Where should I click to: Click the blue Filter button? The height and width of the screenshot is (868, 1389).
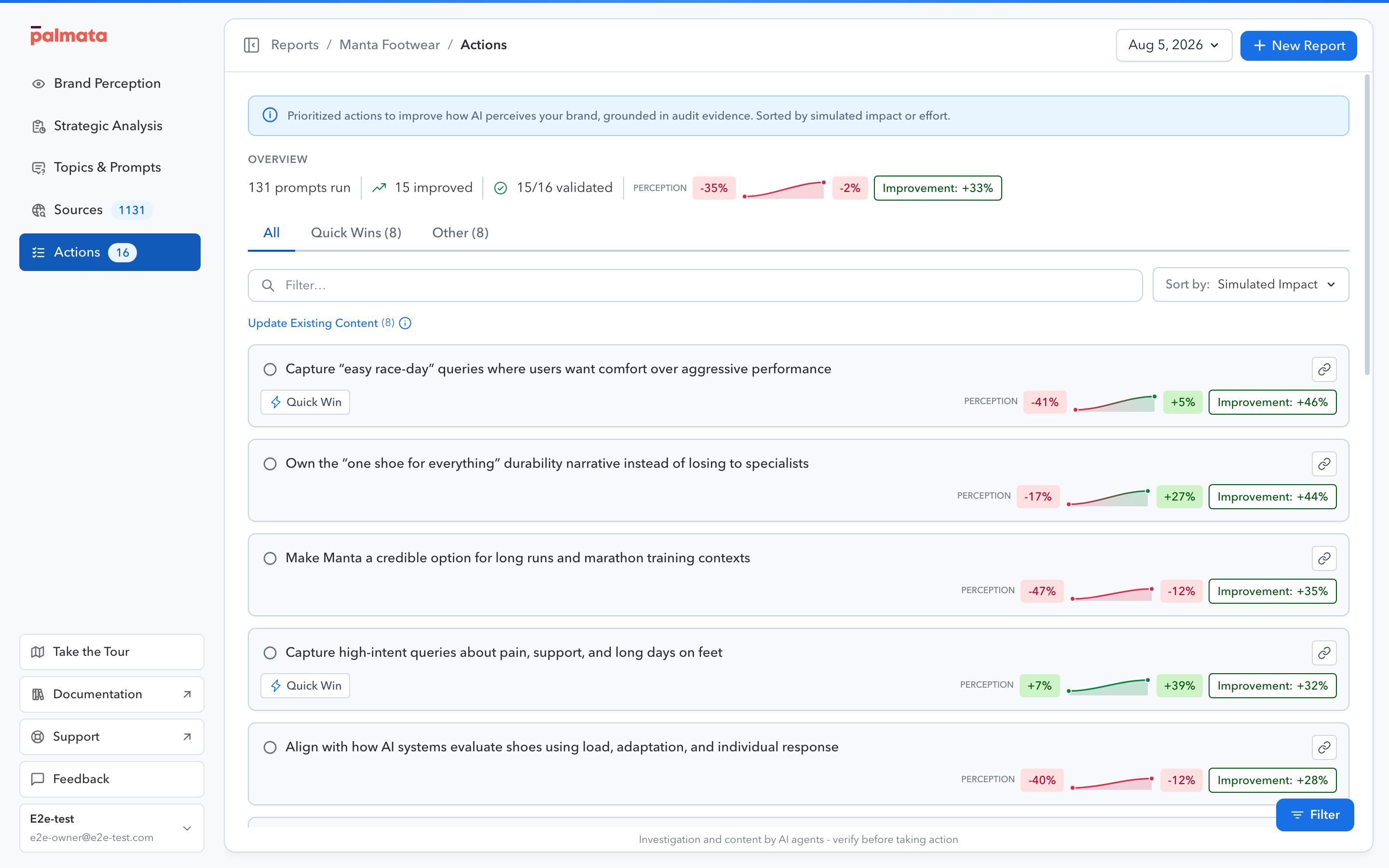1315,814
